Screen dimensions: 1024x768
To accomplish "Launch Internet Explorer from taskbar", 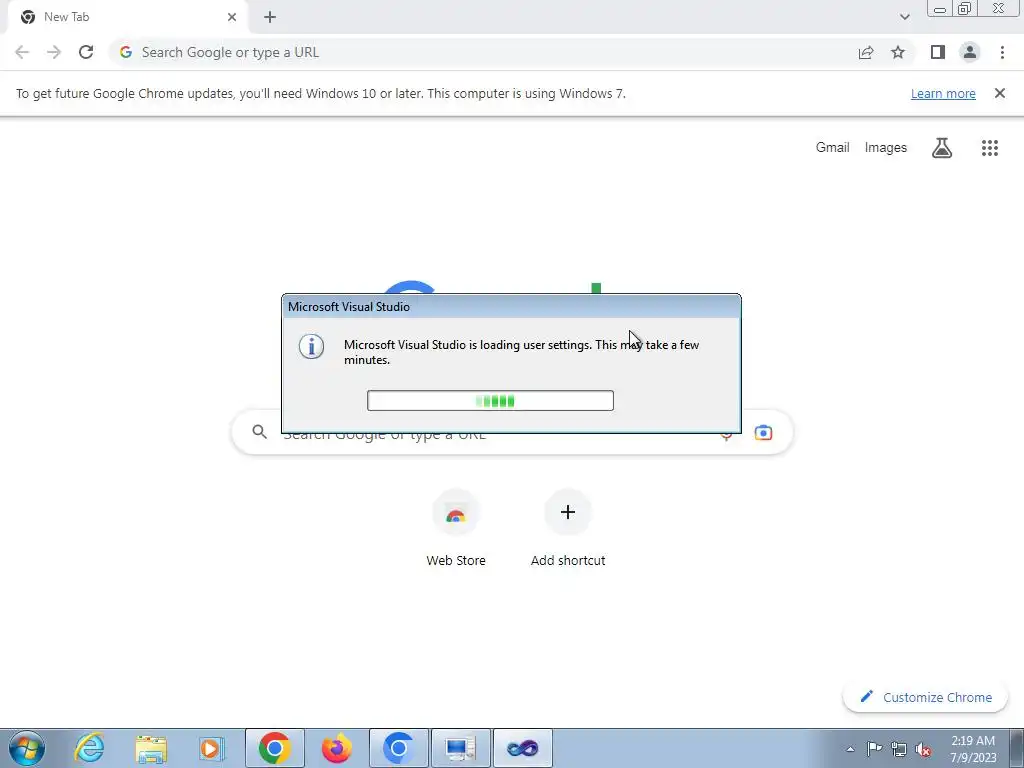I will [x=89, y=748].
